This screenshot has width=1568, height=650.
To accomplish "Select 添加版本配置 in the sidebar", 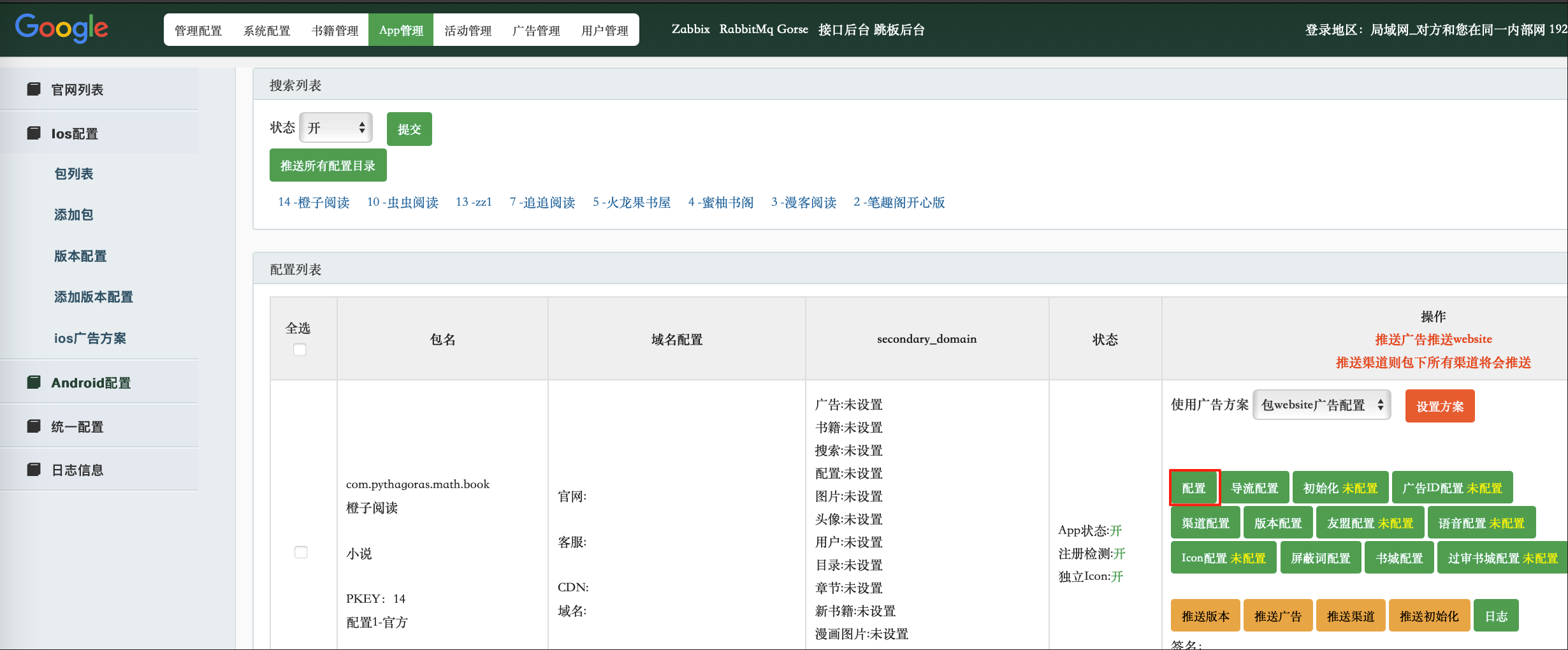I will (x=94, y=297).
